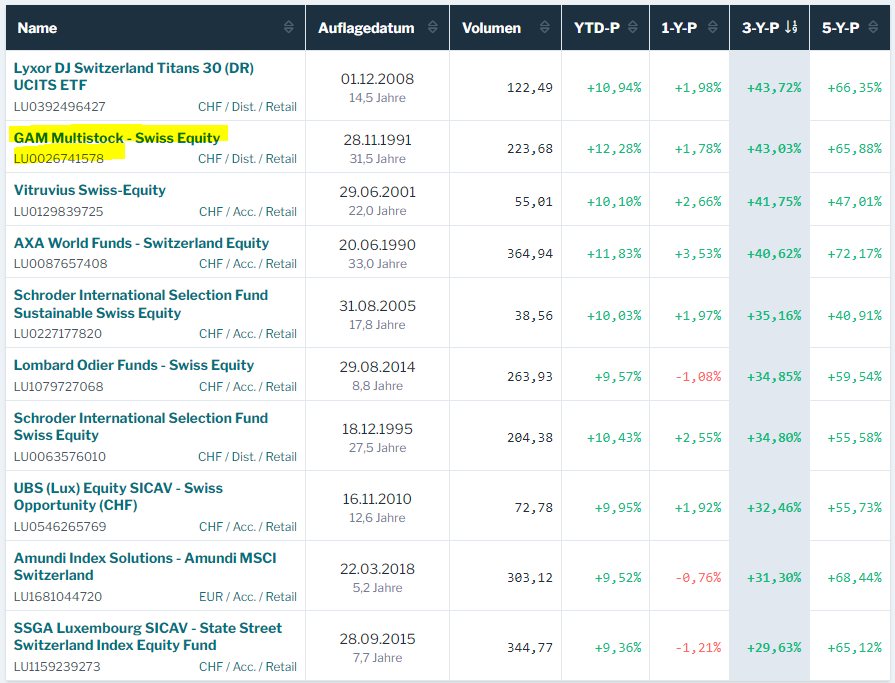Viewport: 895px width, 683px height.
Task: Select Vitruvius Swiss-Equity fund link
Action: click(89, 190)
